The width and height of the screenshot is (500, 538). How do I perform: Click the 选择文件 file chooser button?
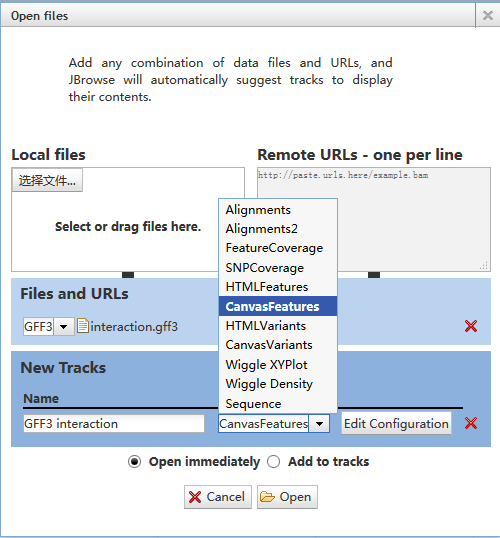click(47, 180)
